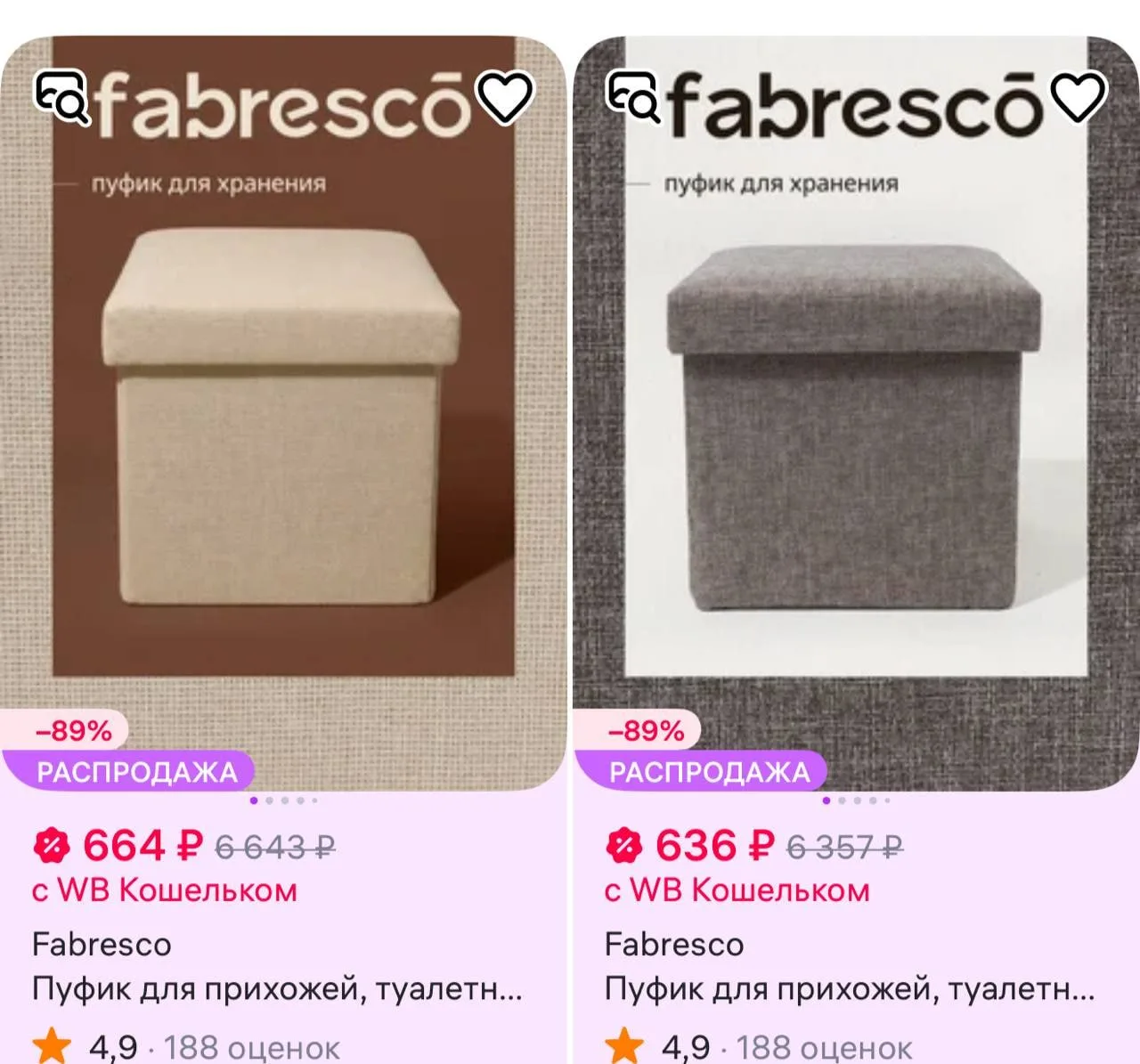The image size is (1140, 1064).
Task: Tap similar-image search icon on beige pouf
Action: [62, 96]
